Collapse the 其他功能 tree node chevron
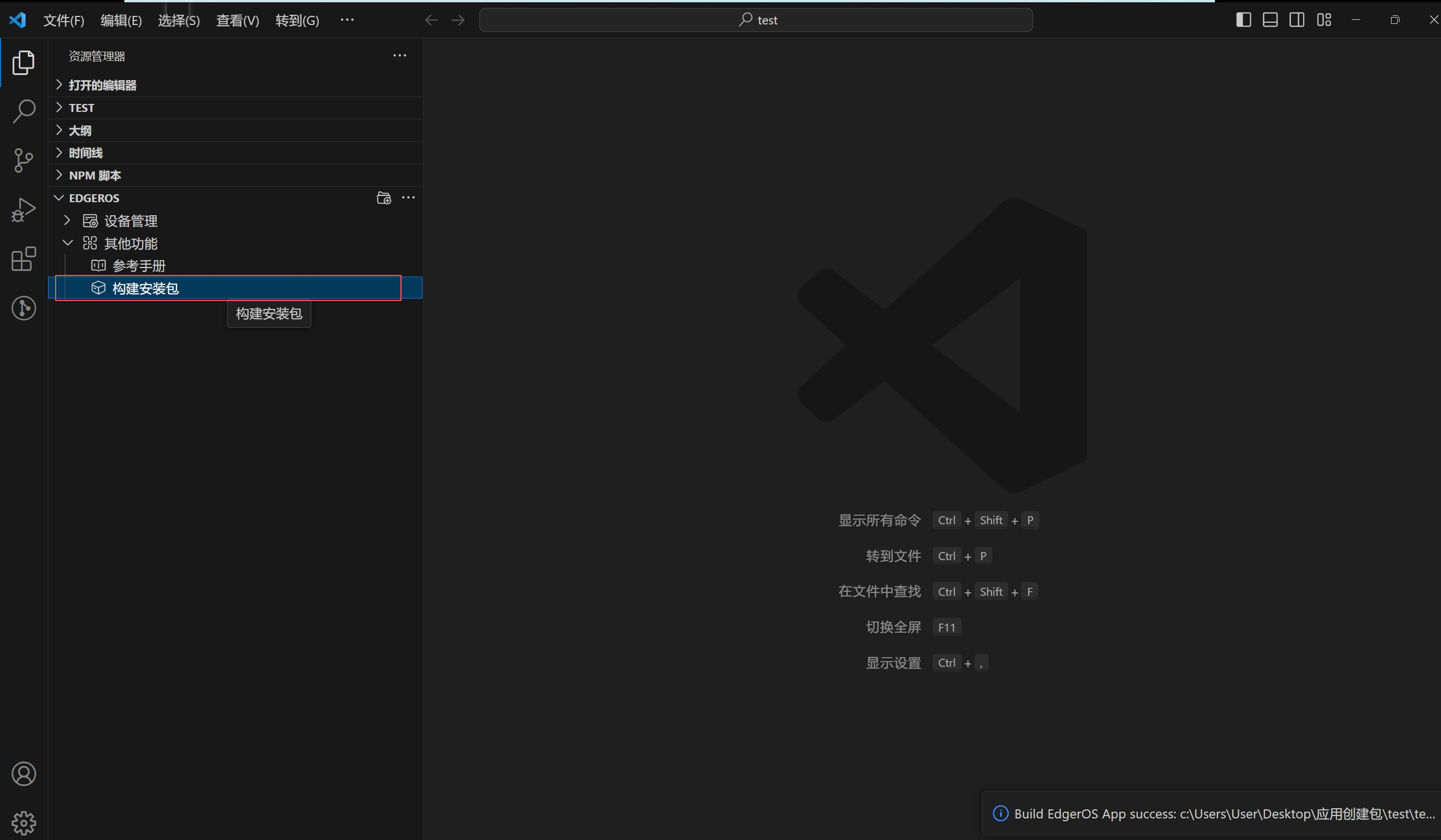1441x840 pixels. (68, 243)
